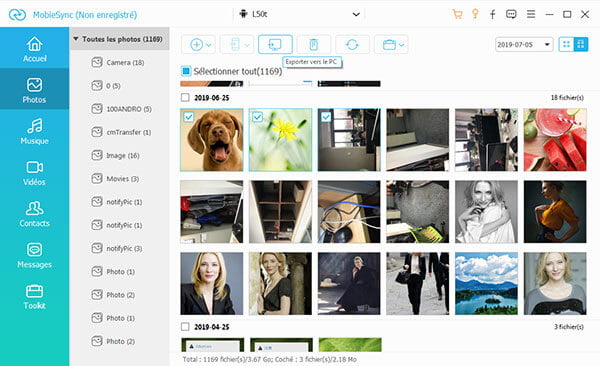
Task: Select the green leaf thumbnail
Action: [350, 345]
